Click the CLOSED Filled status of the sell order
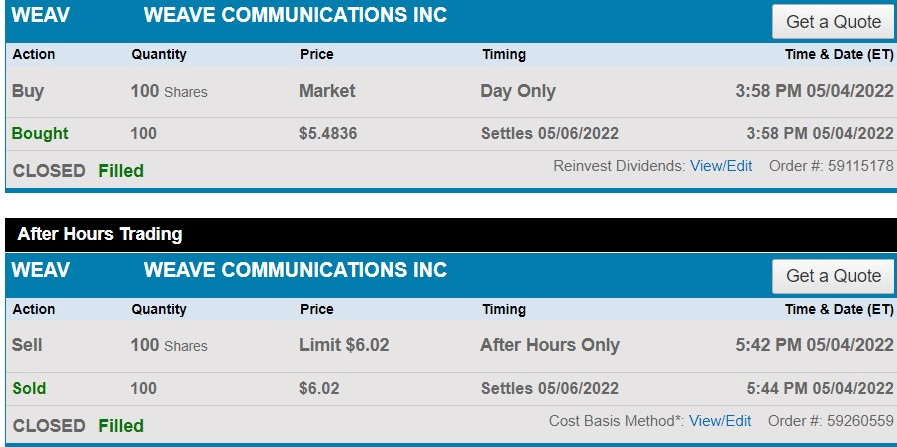 point(78,426)
